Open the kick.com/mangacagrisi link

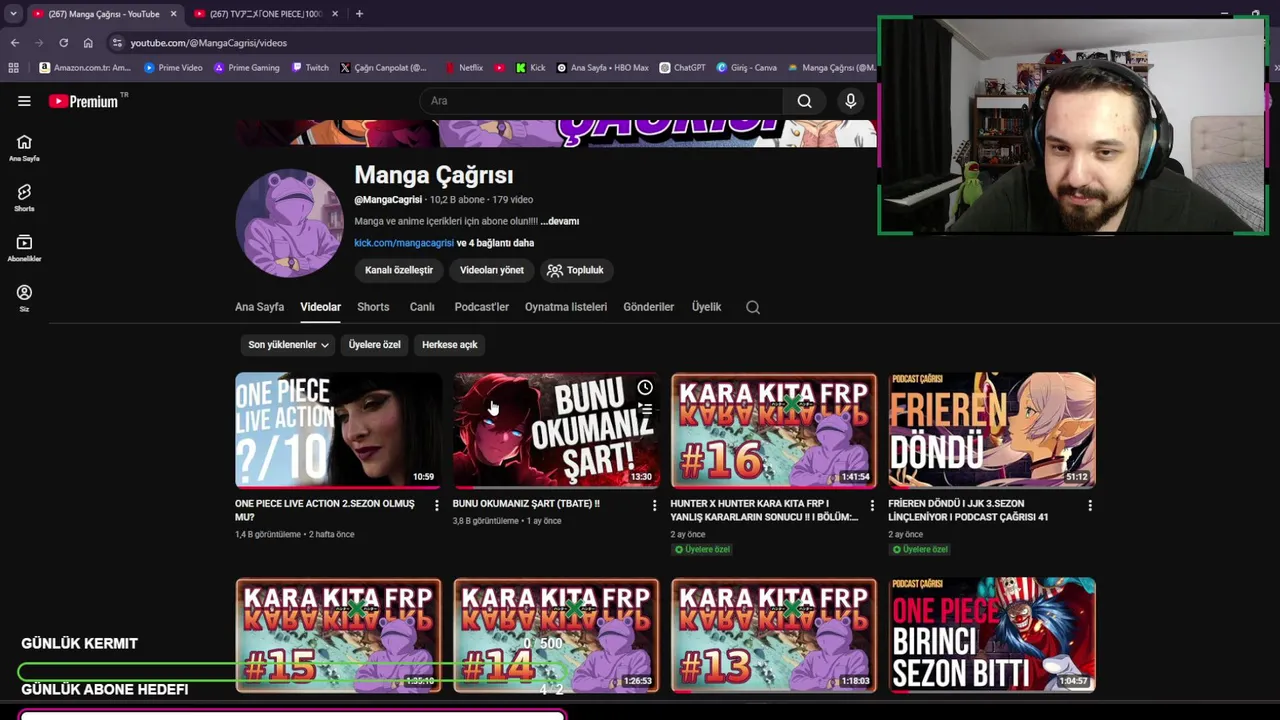click(x=404, y=243)
